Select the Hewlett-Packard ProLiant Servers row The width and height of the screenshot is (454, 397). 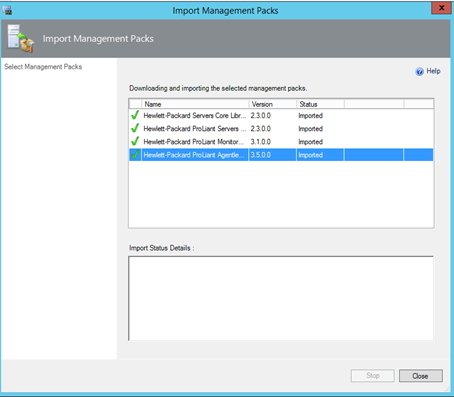[281, 129]
